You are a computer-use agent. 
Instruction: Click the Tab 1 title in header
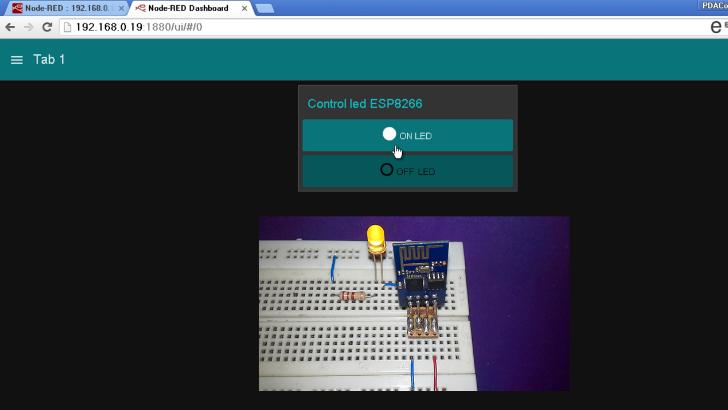49,60
